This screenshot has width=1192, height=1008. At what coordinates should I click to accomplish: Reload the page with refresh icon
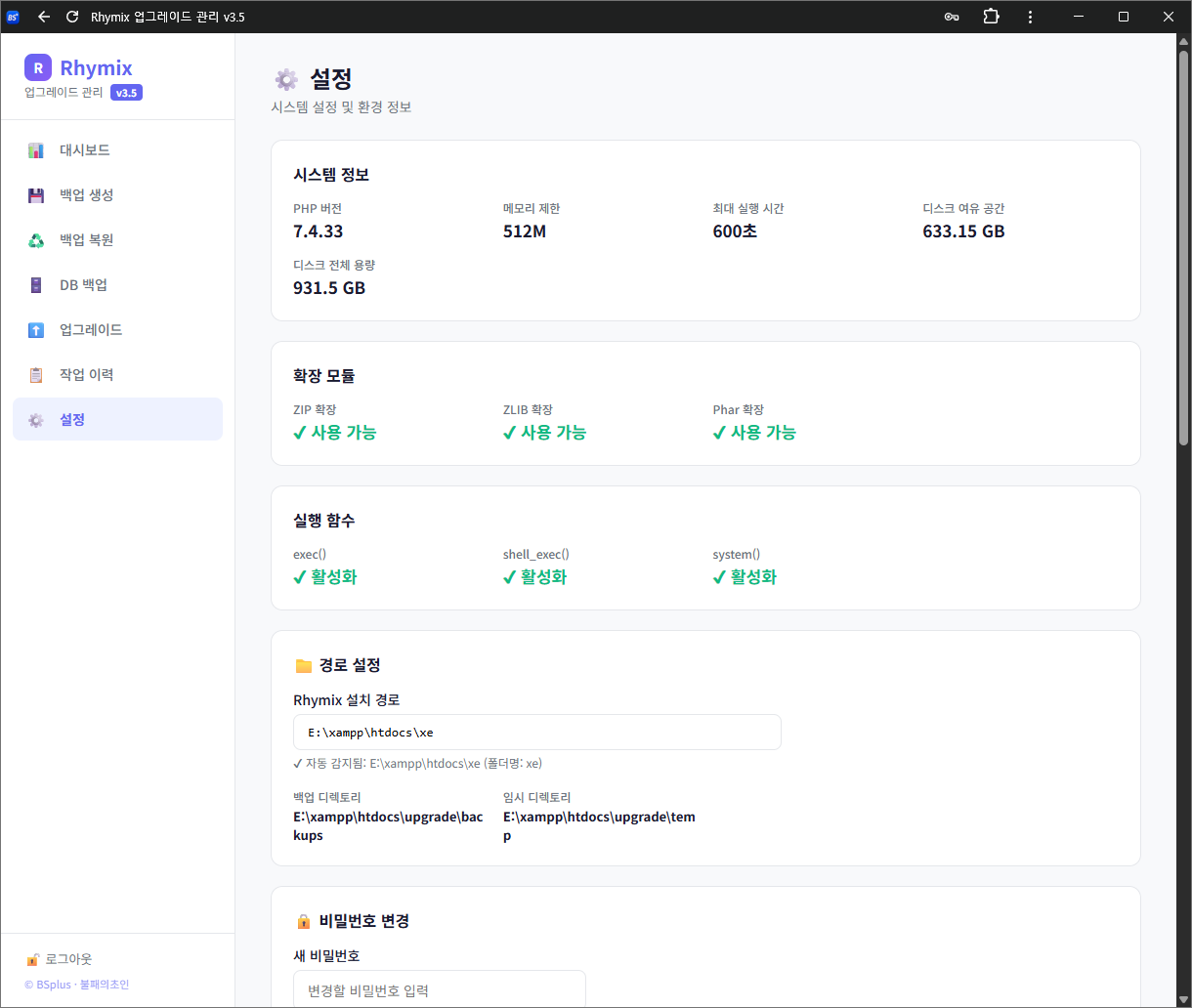click(72, 17)
